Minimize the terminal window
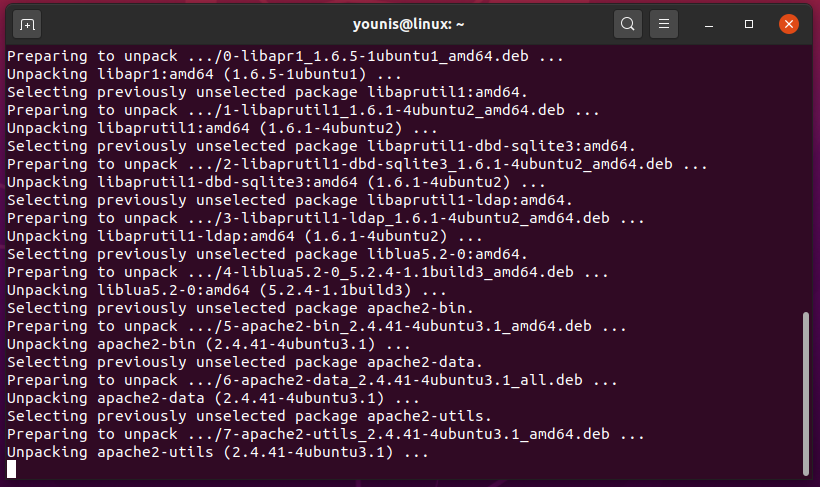Image resolution: width=820 pixels, height=487 pixels. (x=711, y=24)
